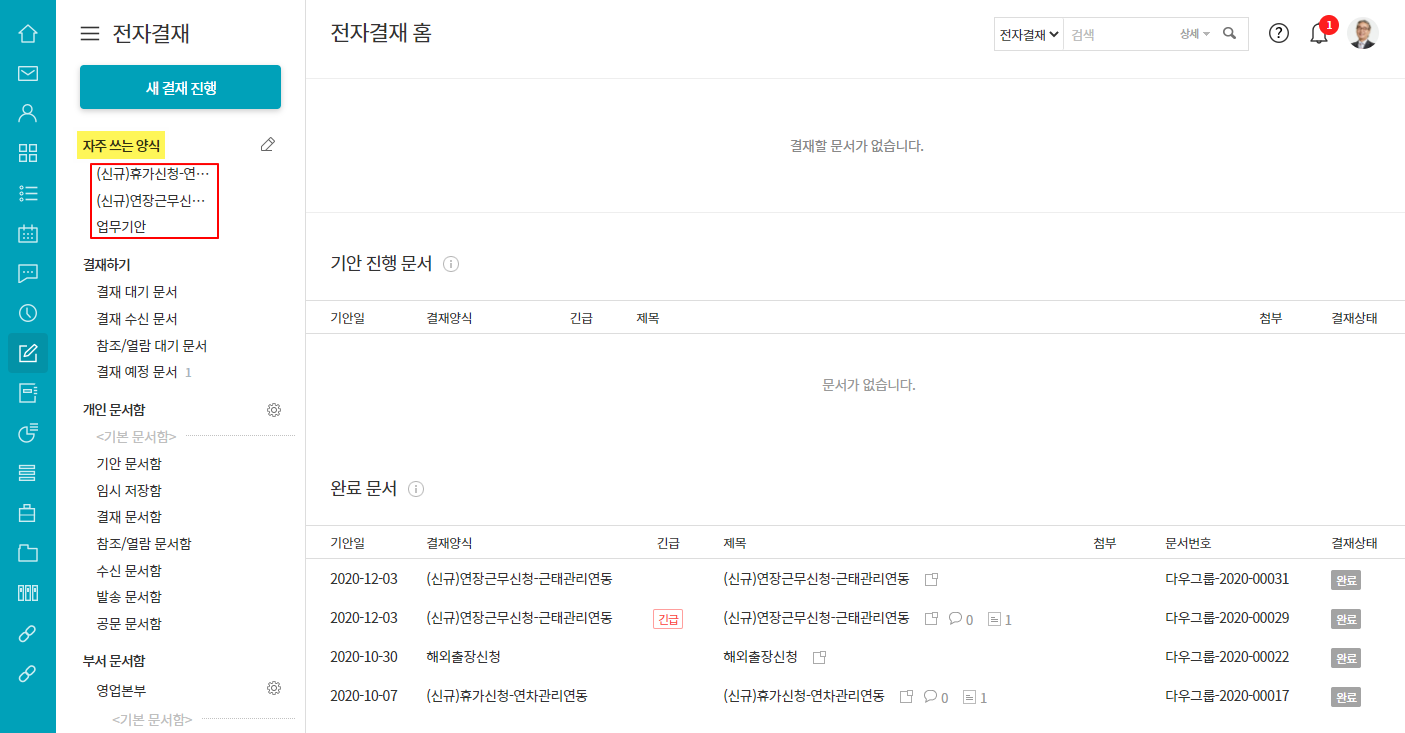Viewport: 1405px width, 733px height.
Task: Open settings gear next to 개인 문서함
Action: 274,410
